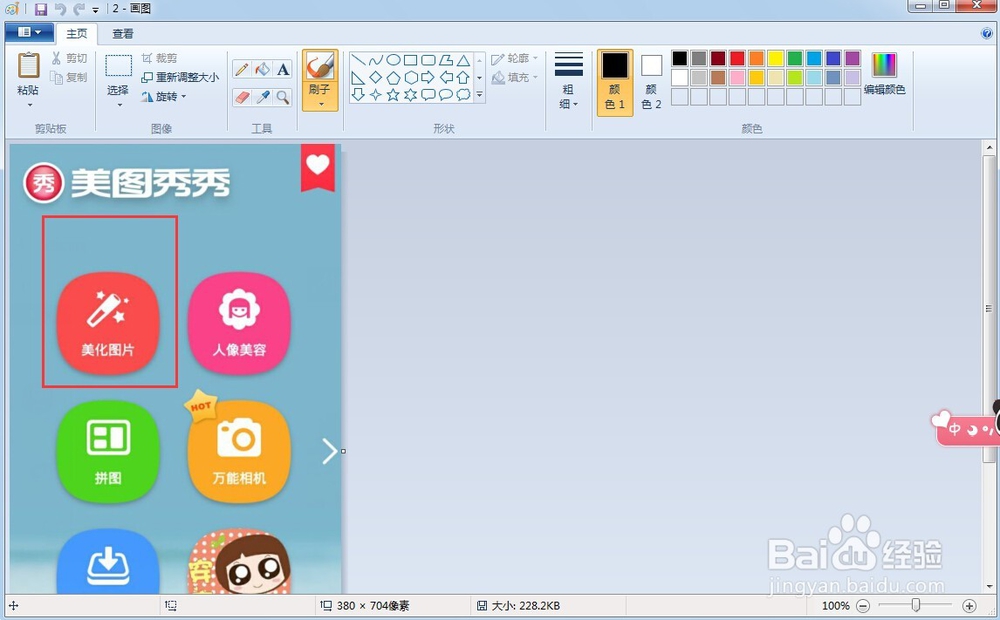This screenshot has height=620, width=1000.
Task: Select the Magnifier tool
Action: tap(283, 97)
